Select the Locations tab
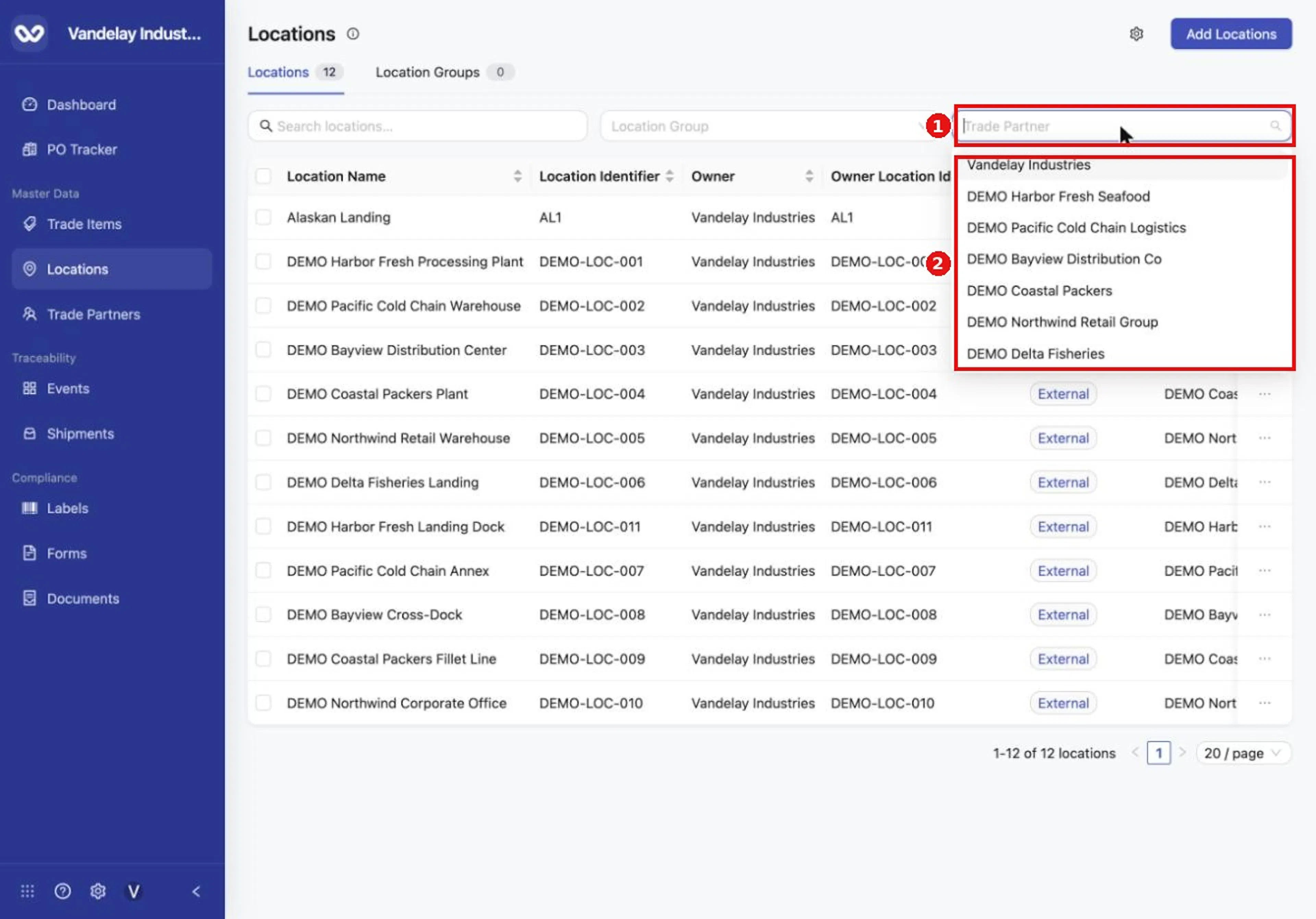Viewport: 1316px width, 919px height. tap(295, 72)
